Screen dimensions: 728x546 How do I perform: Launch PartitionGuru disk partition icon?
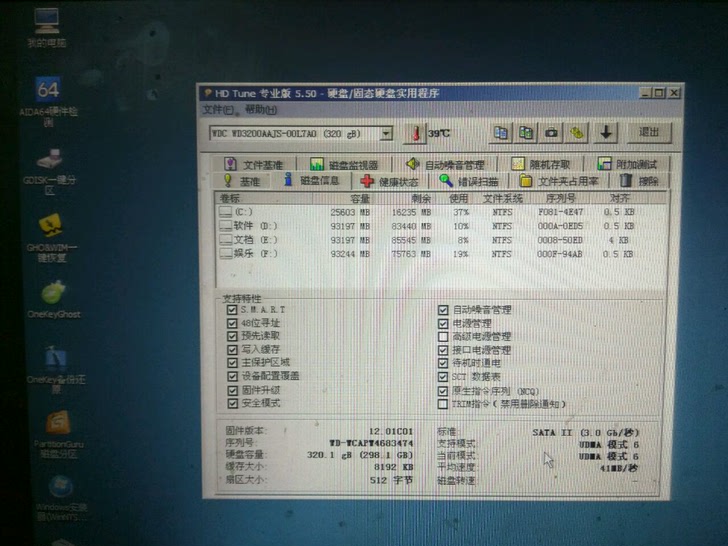[58, 435]
